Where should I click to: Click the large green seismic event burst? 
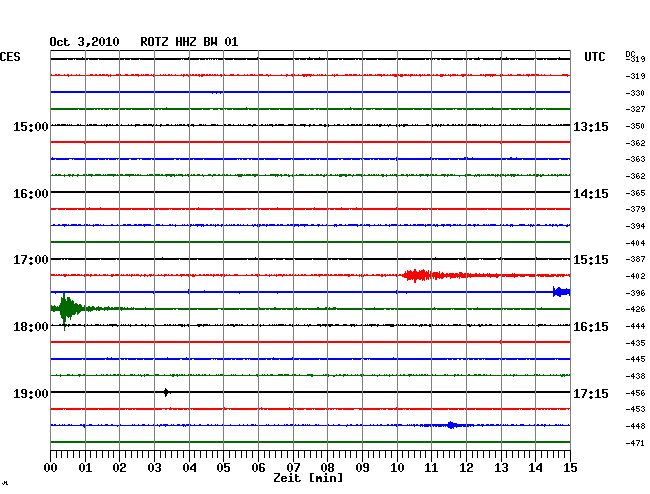(66, 309)
